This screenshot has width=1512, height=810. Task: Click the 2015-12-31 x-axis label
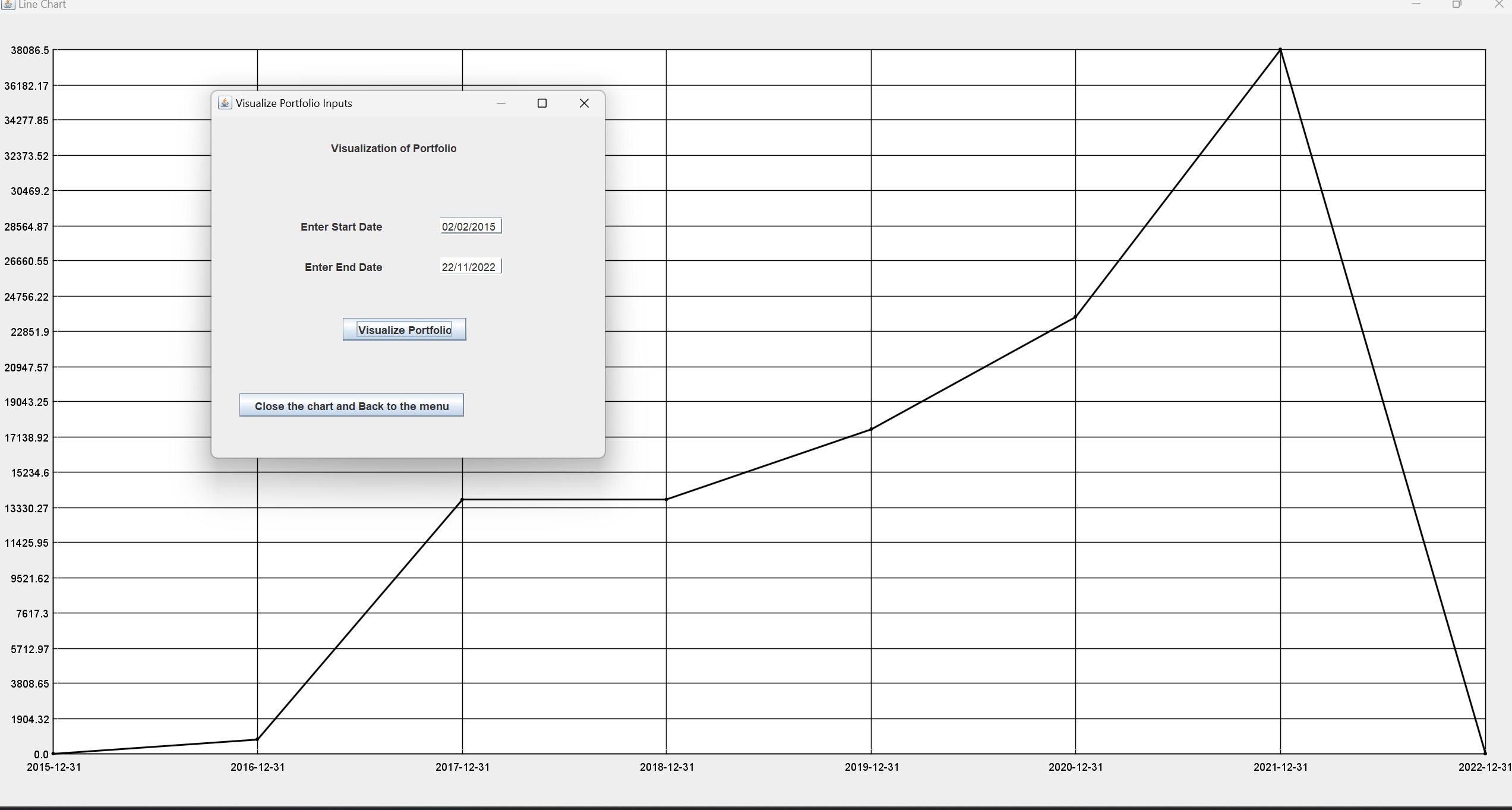tap(54, 767)
